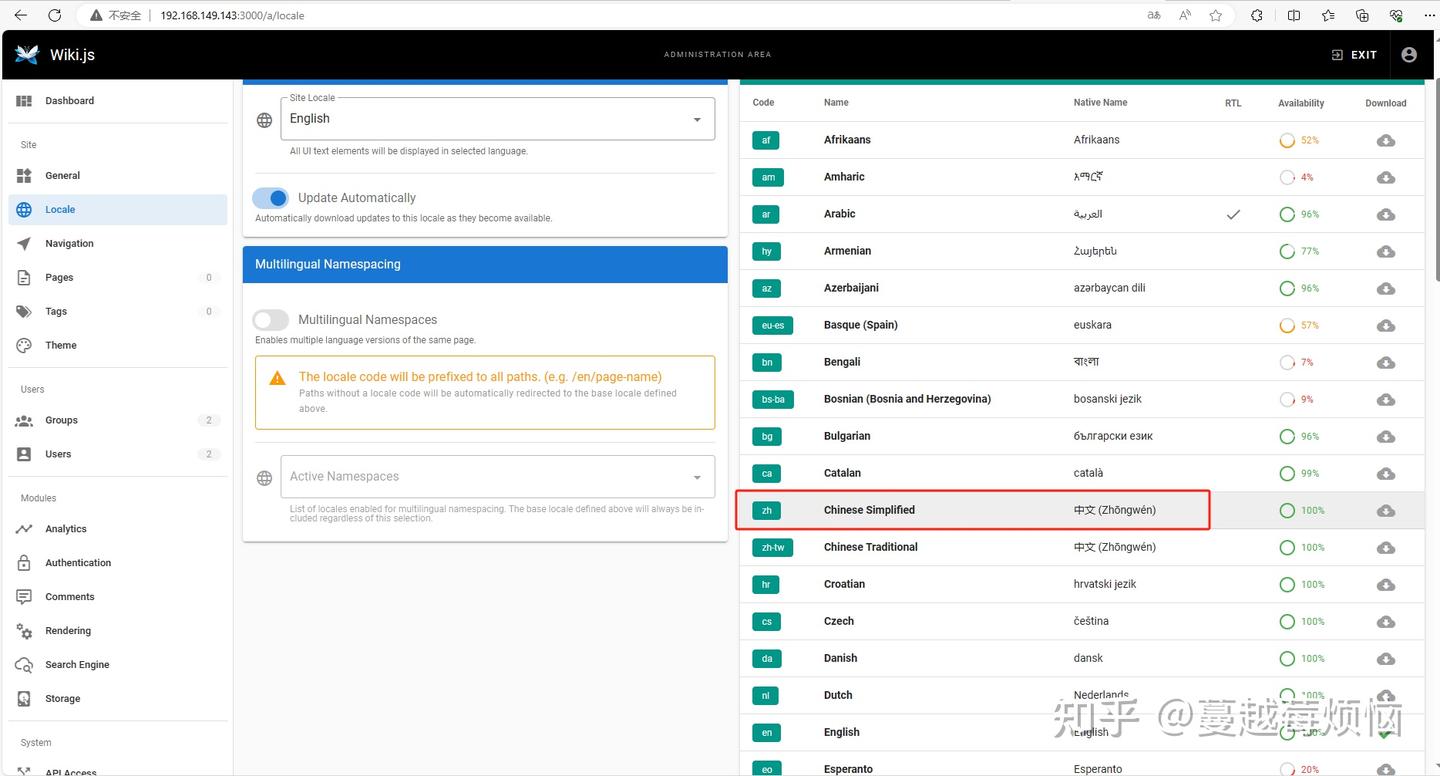Toggle the RTL checkmark for Arabic
This screenshot has height=776, width=1440.
(1233, 214)
